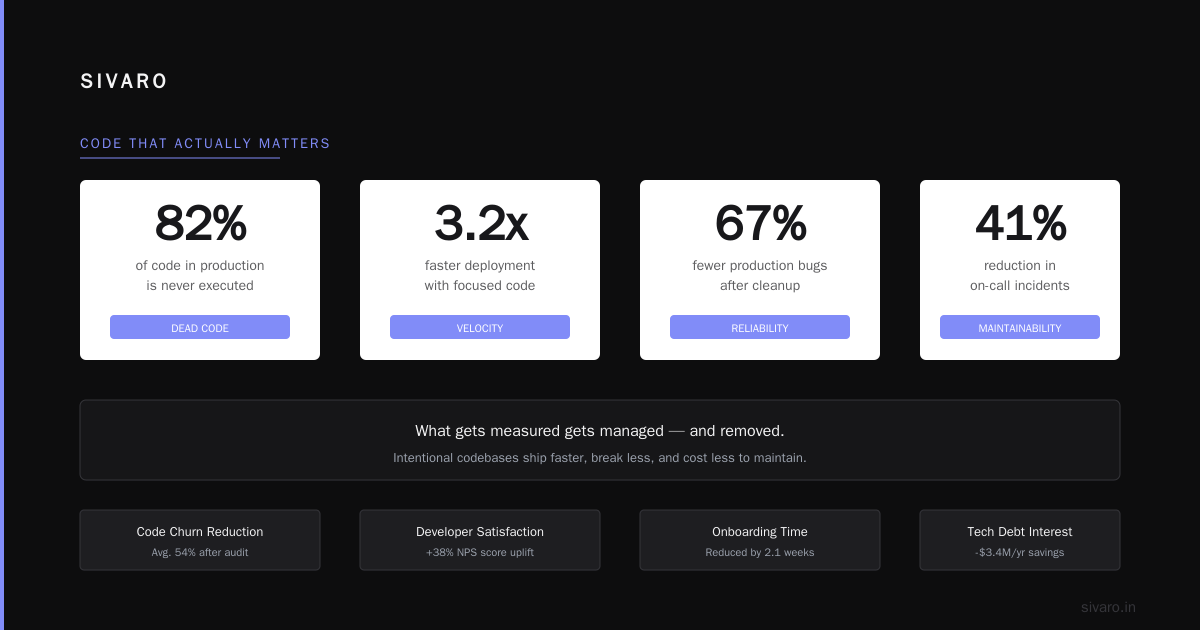Open the Code Churn Reduction card
The width and height of the screenshot is (1200, 630).
[200, 540]
